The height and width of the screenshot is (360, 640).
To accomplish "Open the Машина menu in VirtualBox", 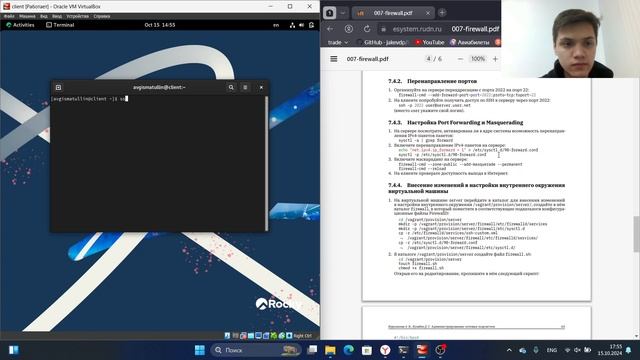I will click(x=27, y=16).
